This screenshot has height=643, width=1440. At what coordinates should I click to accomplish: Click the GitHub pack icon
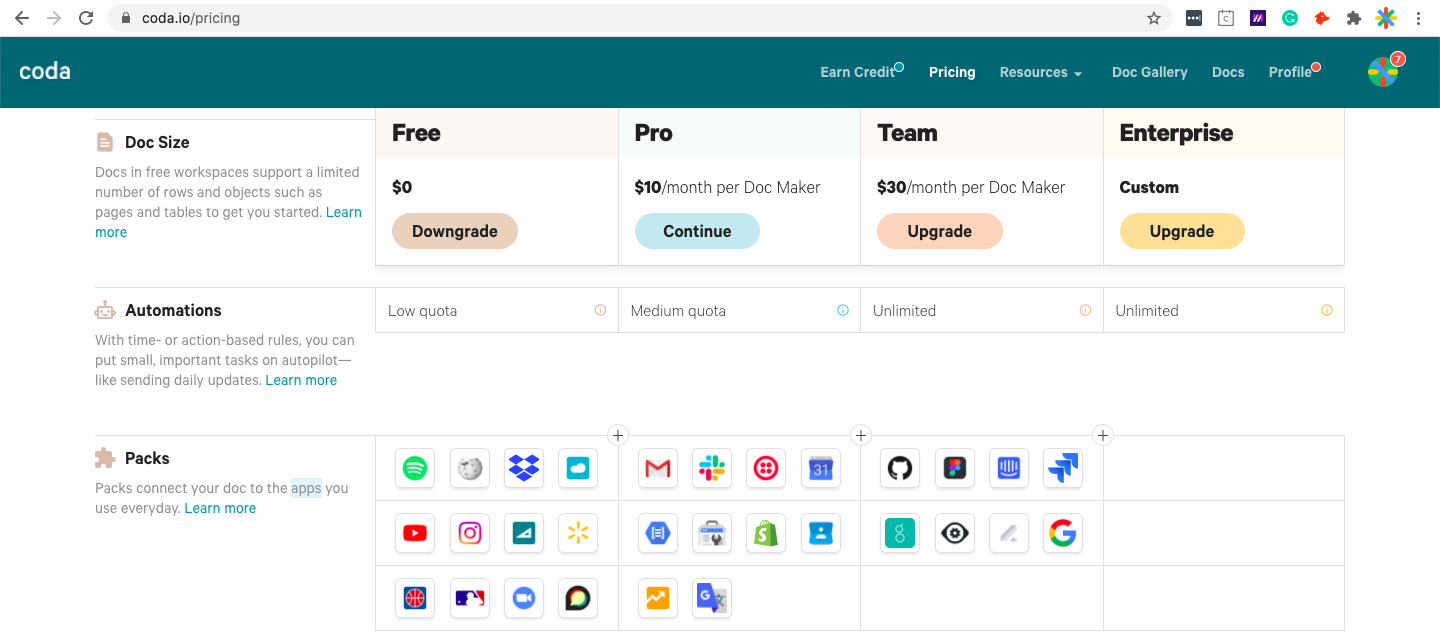pyautogui.click(x=900, y=468)
